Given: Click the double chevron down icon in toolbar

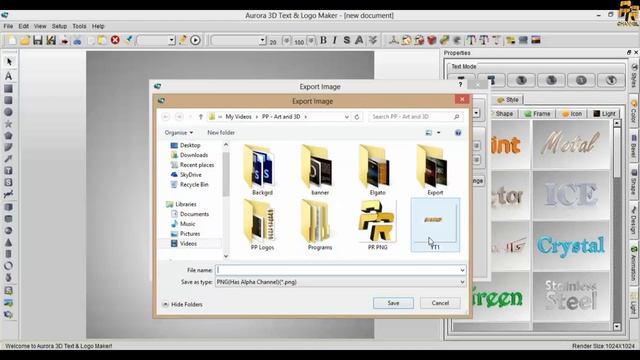Looking at the screenshot, I should pos(373,40).
